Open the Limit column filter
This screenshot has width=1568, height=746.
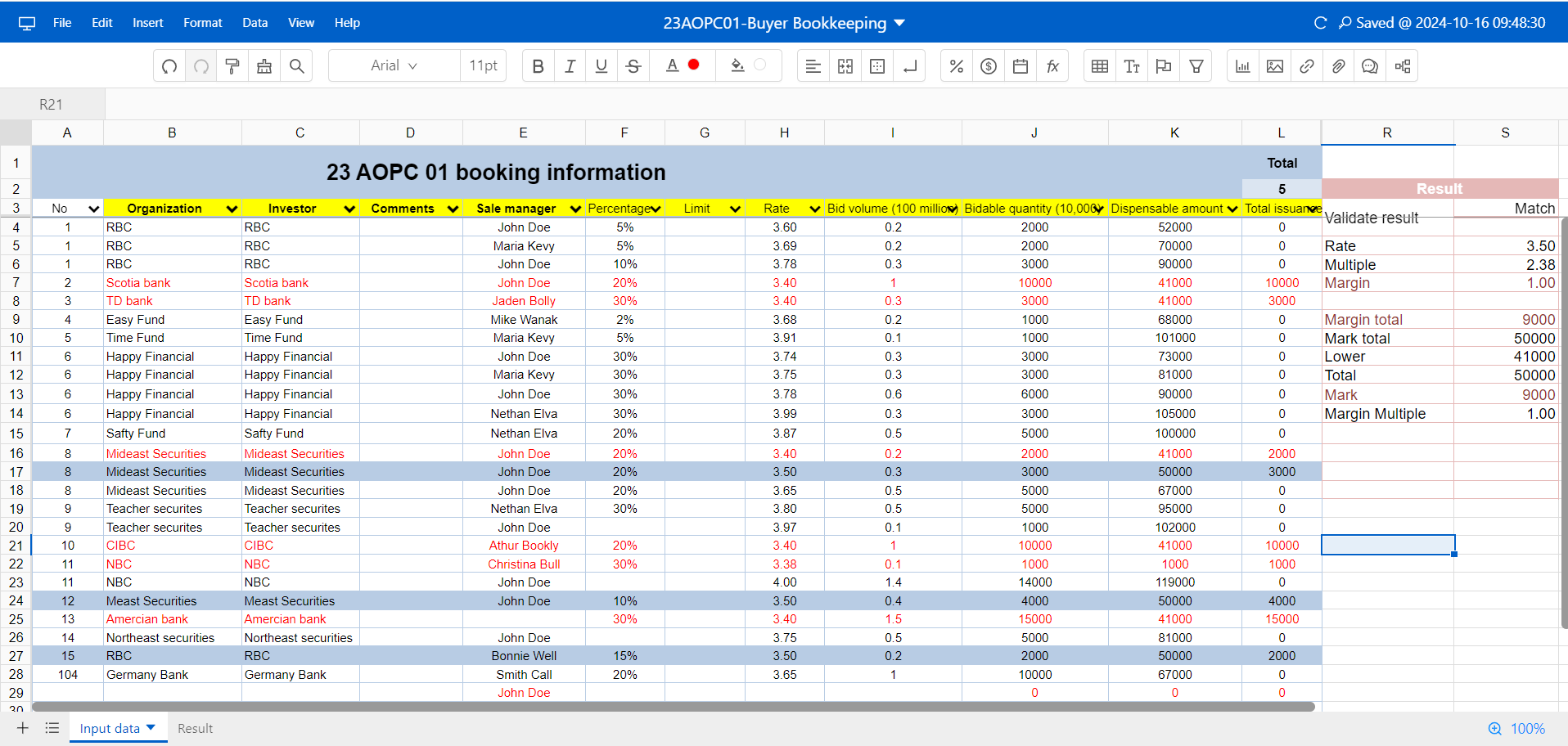click(x=735, y=209)
